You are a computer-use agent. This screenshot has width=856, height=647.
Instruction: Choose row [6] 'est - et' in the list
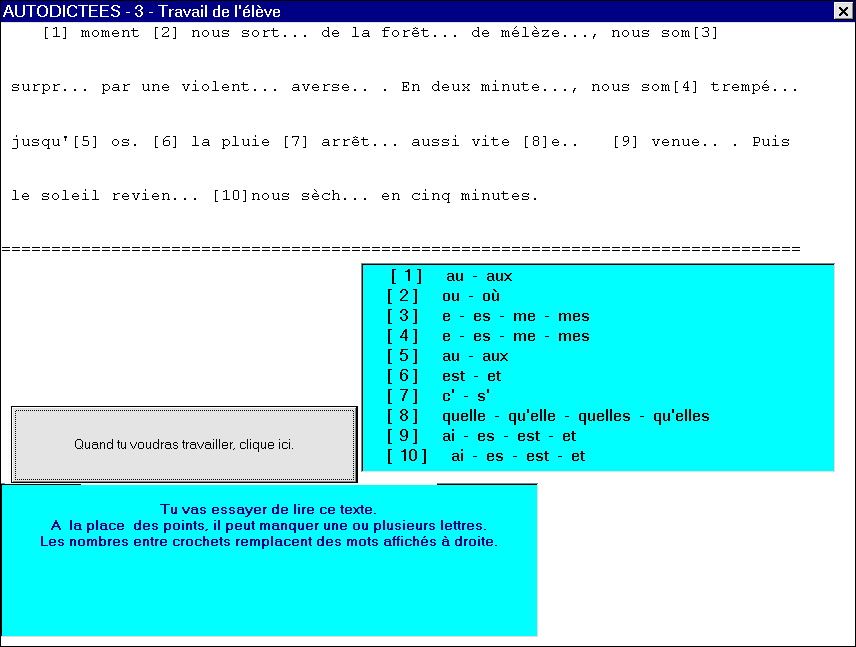tap(445, 376)
